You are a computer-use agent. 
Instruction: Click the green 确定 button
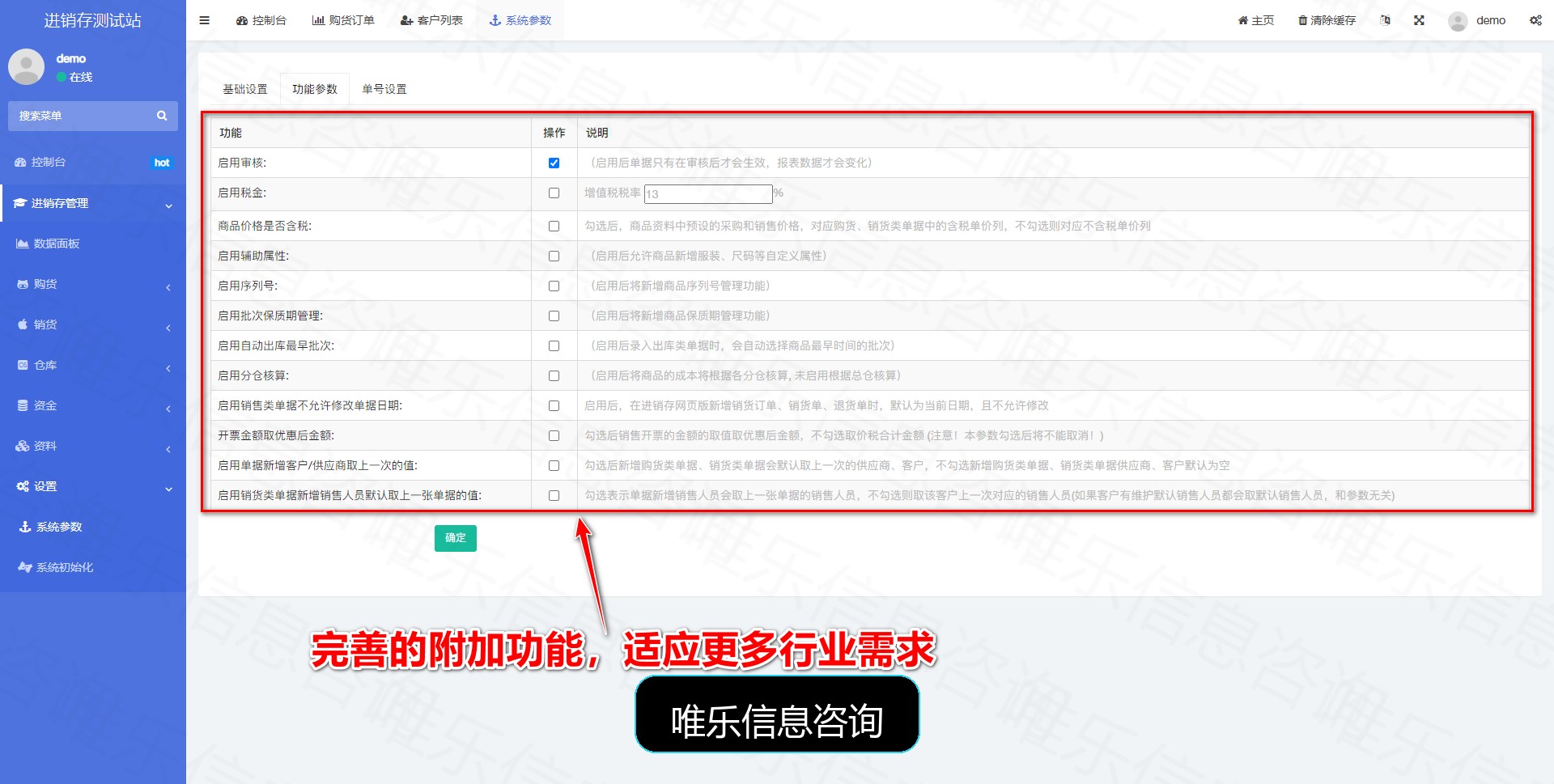(456, 538)
